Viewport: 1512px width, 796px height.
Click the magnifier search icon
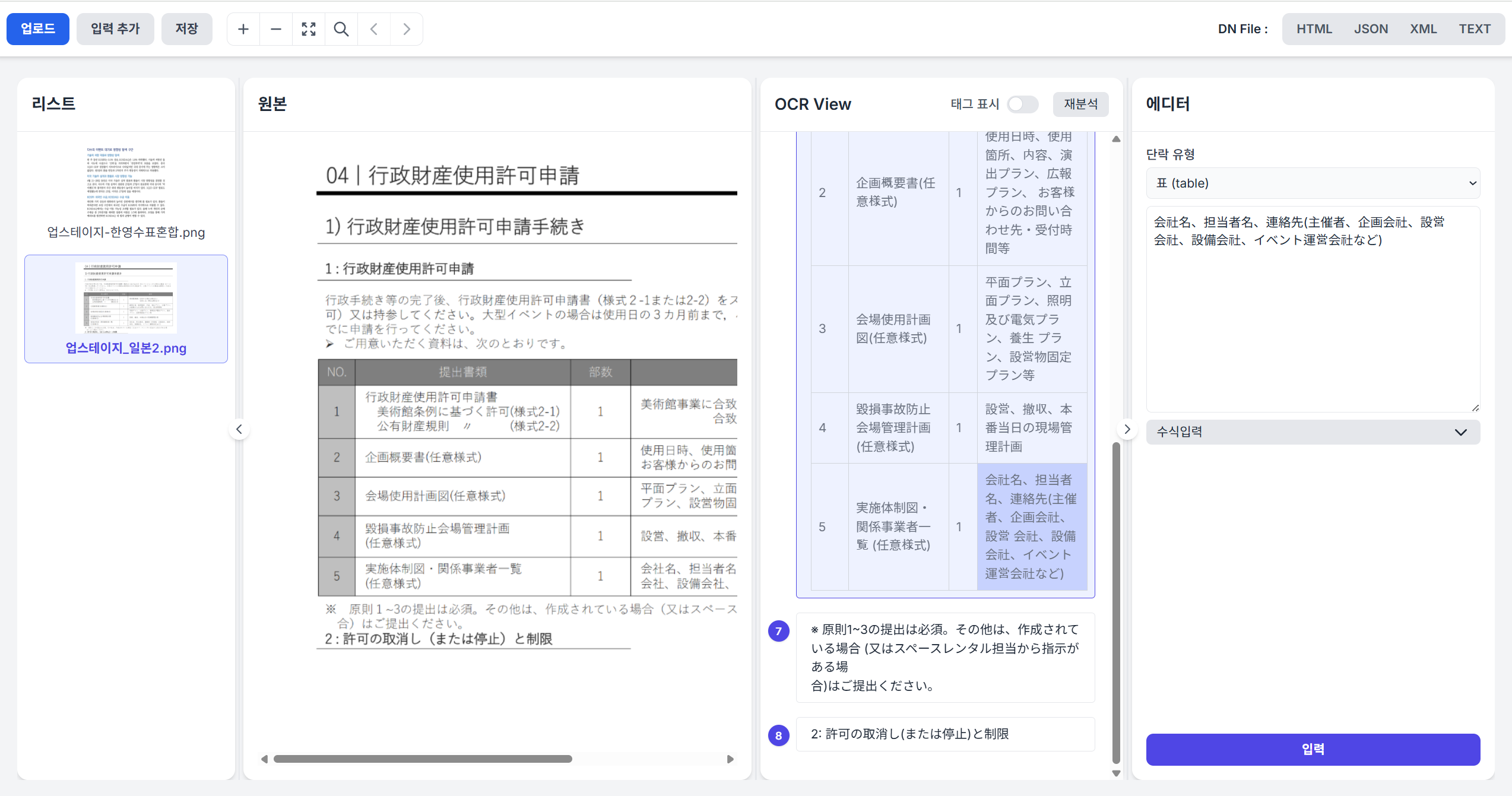point(341,29)
